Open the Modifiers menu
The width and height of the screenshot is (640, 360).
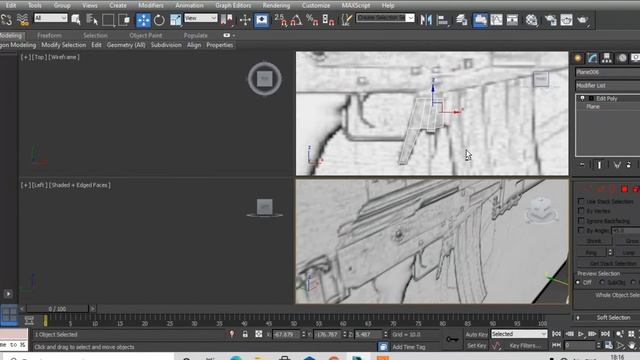(151, 5)
